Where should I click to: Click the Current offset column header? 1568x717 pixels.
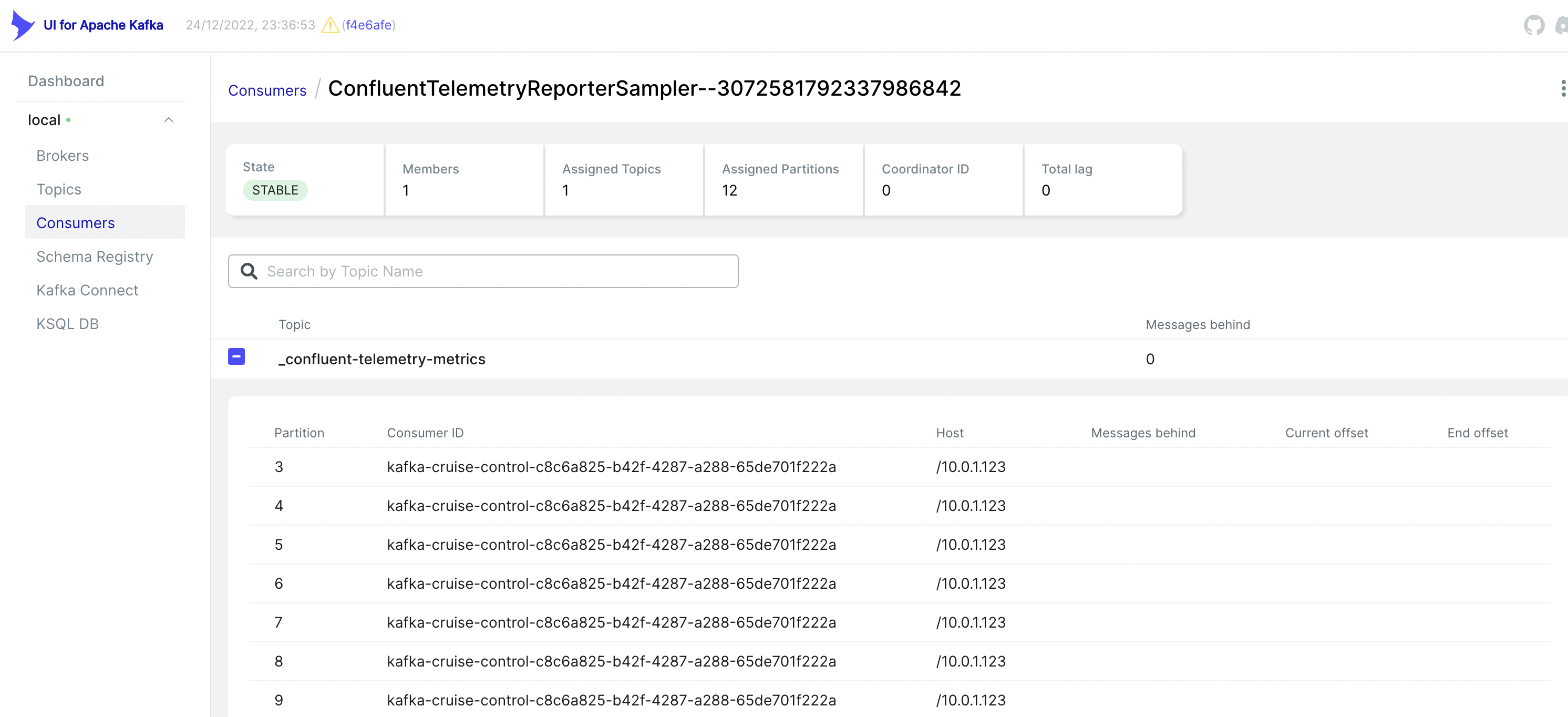[x=1326, y=433]
